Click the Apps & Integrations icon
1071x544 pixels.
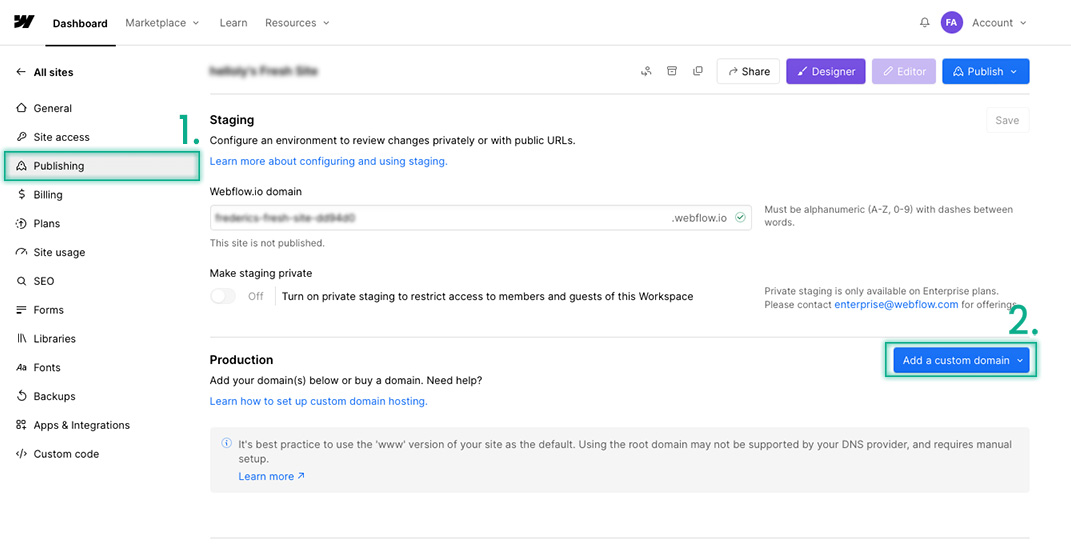pyautogui.click(x=20, y=425)
